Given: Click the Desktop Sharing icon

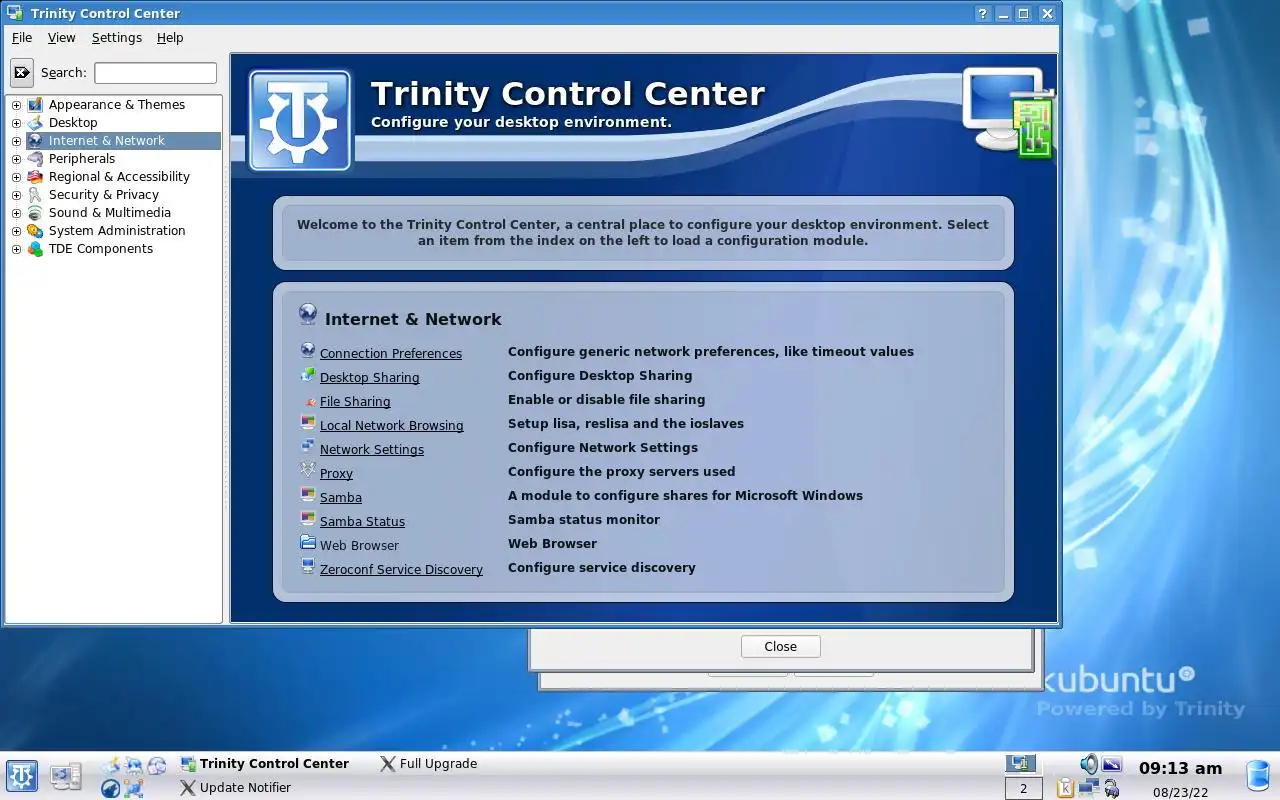Looking at the screenshot, I should click(x=308, y=375).
